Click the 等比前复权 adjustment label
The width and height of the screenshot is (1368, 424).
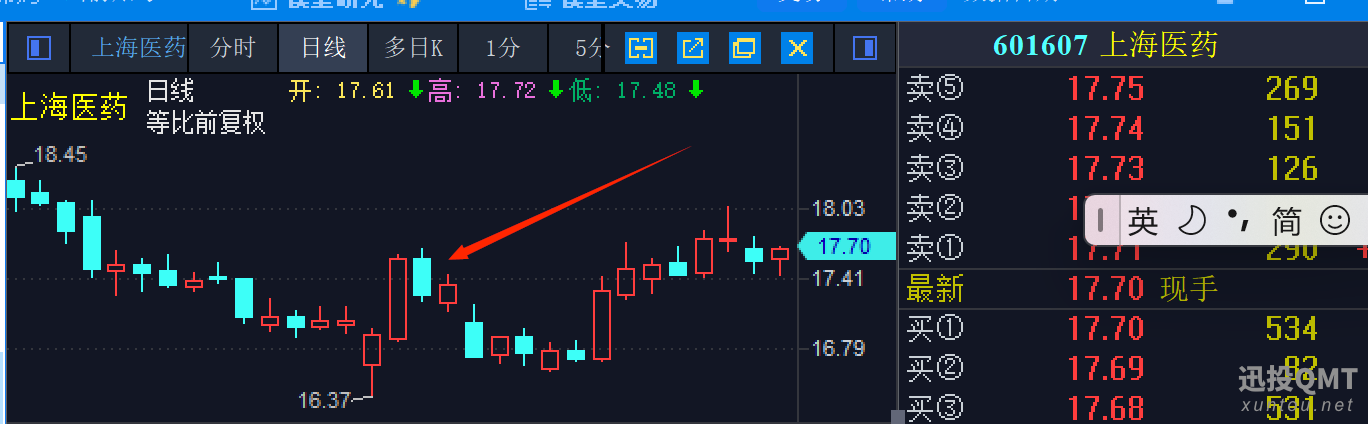[206, 123]
